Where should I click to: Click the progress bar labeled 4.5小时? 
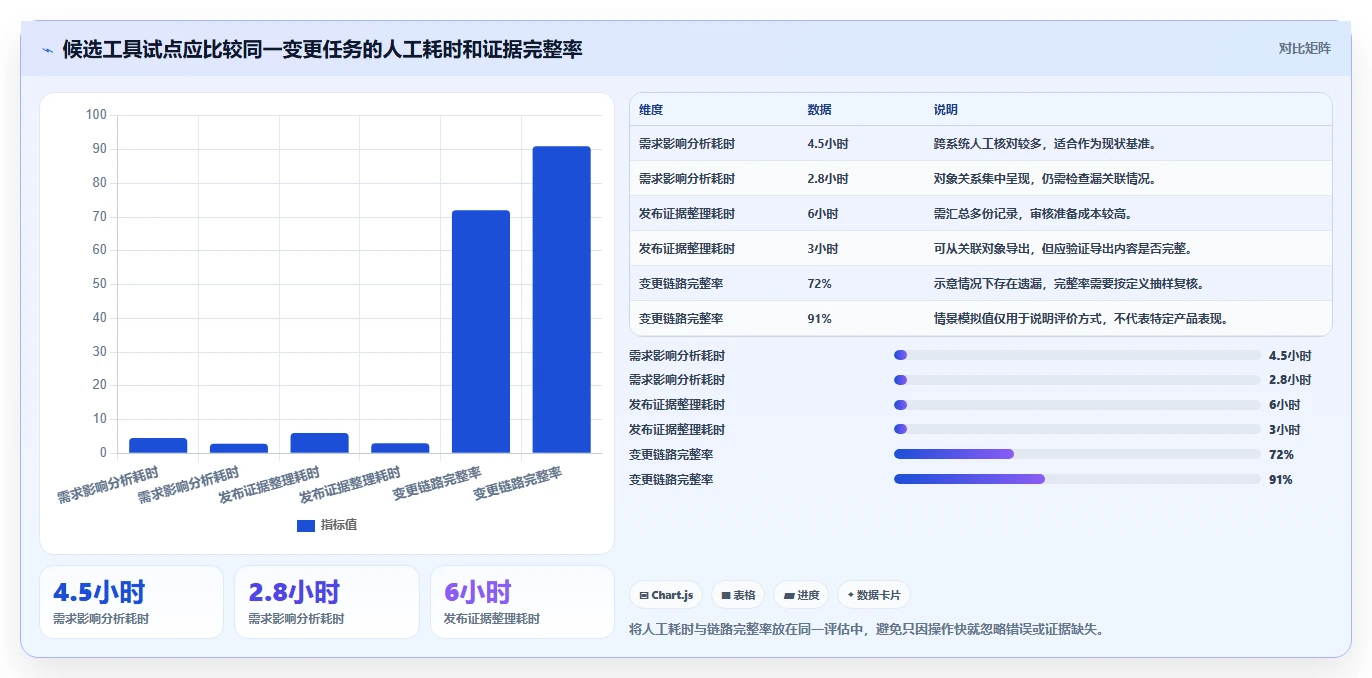pos(1077,355)
